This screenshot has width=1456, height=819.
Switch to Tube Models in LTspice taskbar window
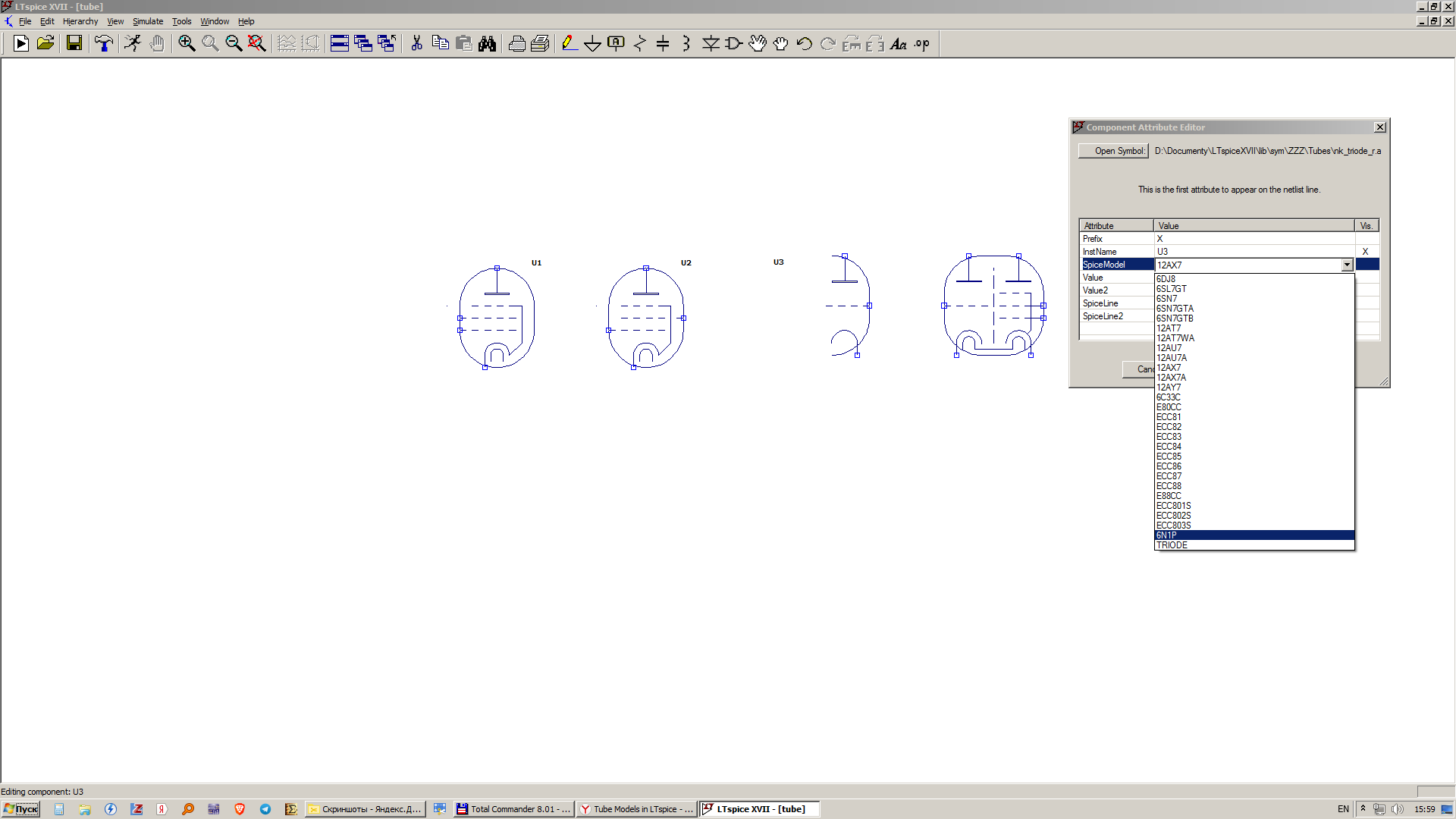click(x=635, y=809)
